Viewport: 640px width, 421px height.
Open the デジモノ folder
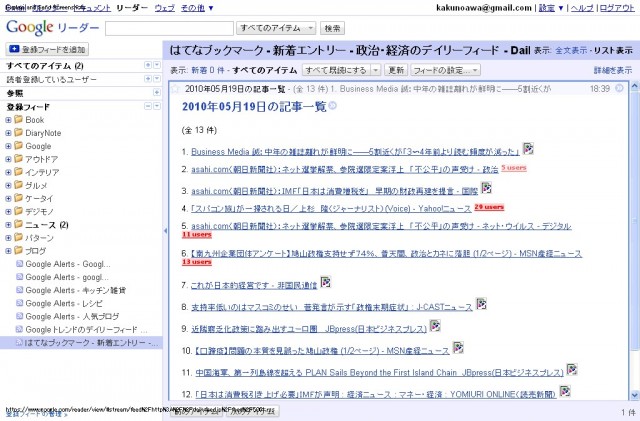(x=39, y=212)
